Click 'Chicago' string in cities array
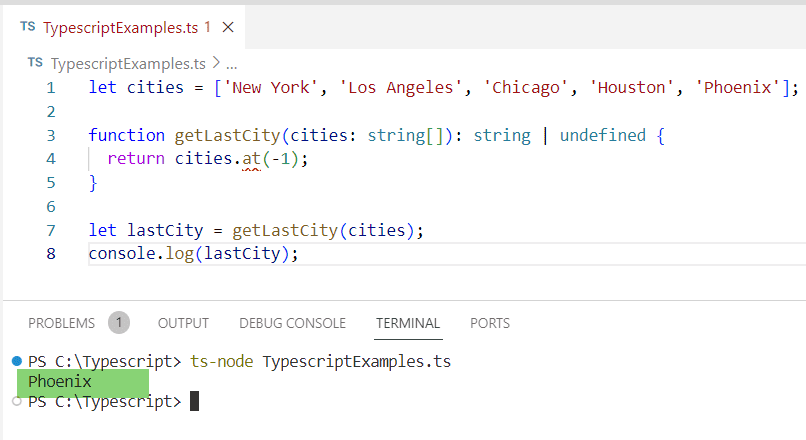Viewport: 806px width, 440px height. pyautogui.click(x=525, y=87)
